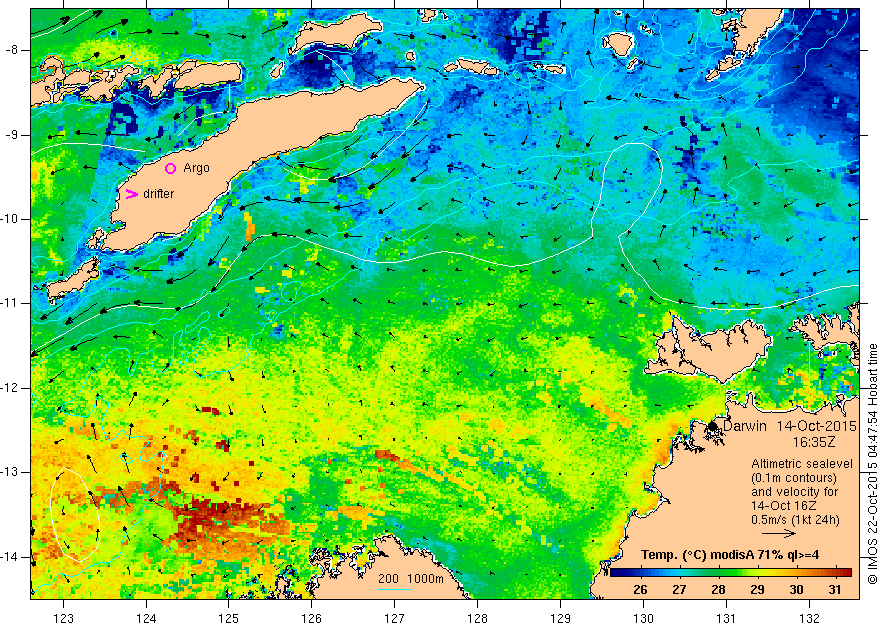880x630 pixels.
Task: Click the '14-Oct-2015' date text
Action: click(817, 426)
